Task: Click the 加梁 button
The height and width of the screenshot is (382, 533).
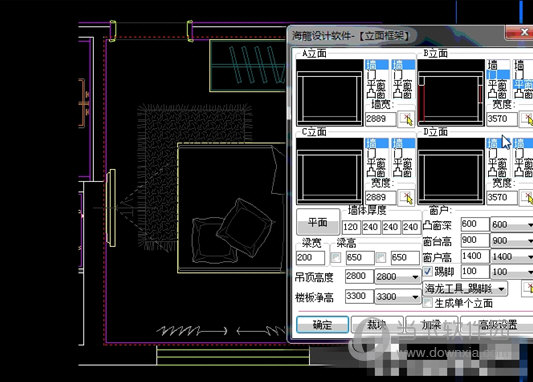Action: [x=431, y=325]
